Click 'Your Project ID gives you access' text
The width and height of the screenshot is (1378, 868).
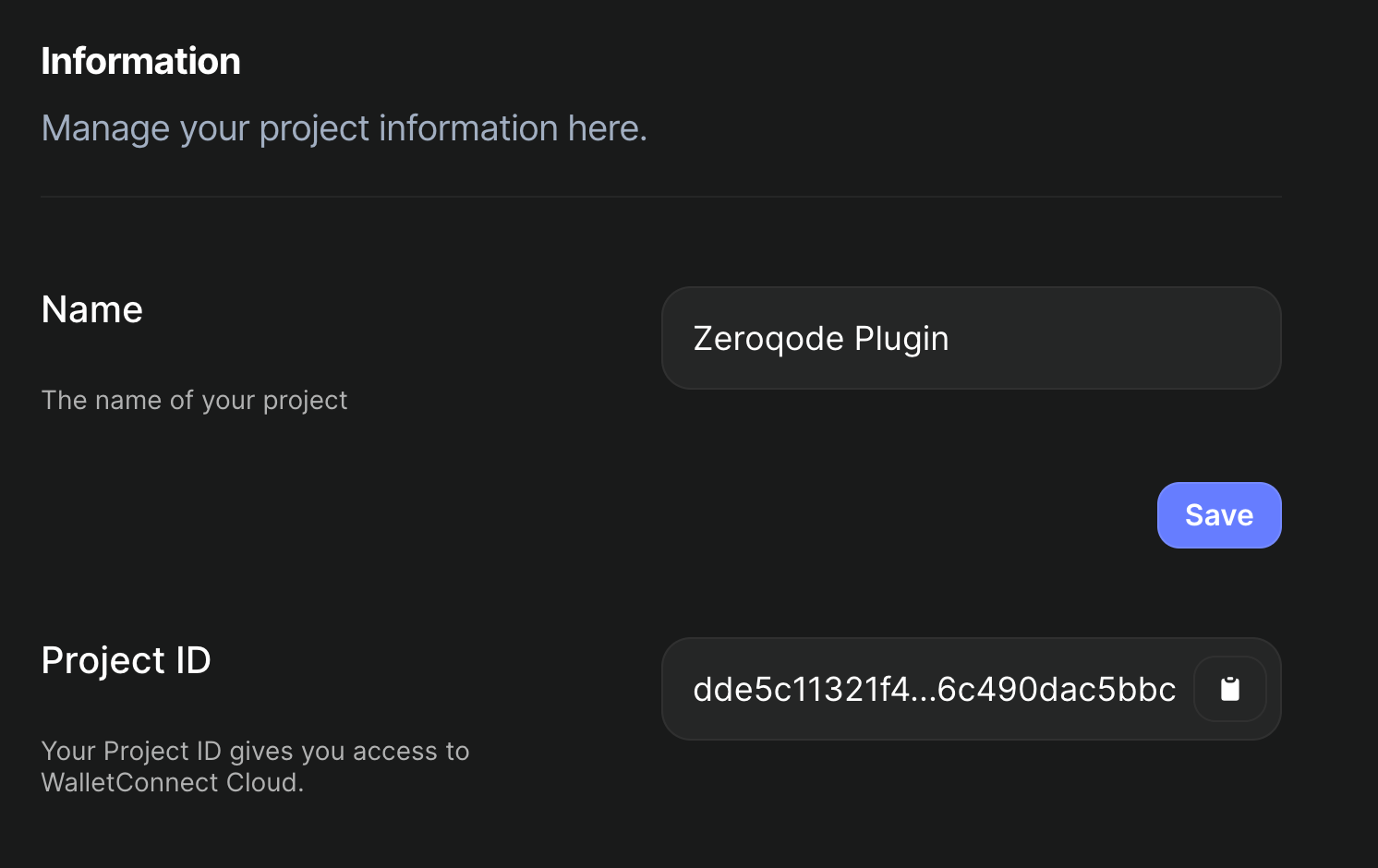[x=255, y=751]
